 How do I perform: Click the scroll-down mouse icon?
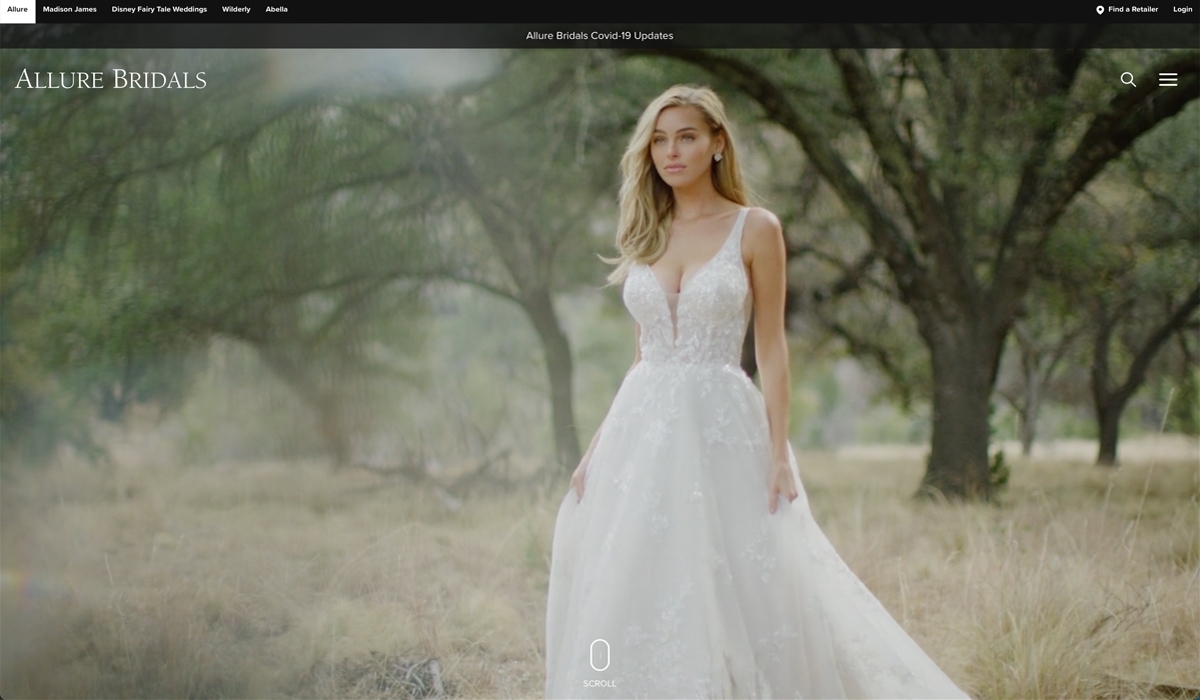[x=600, y=656]
